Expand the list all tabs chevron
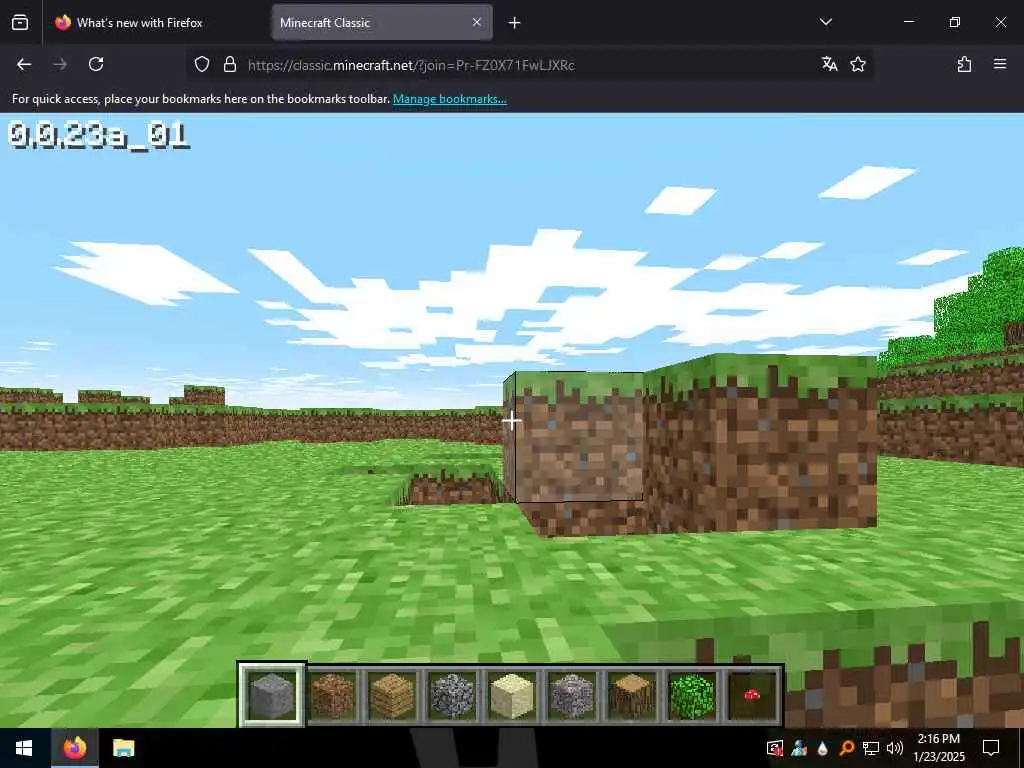 tap(825, 22)
